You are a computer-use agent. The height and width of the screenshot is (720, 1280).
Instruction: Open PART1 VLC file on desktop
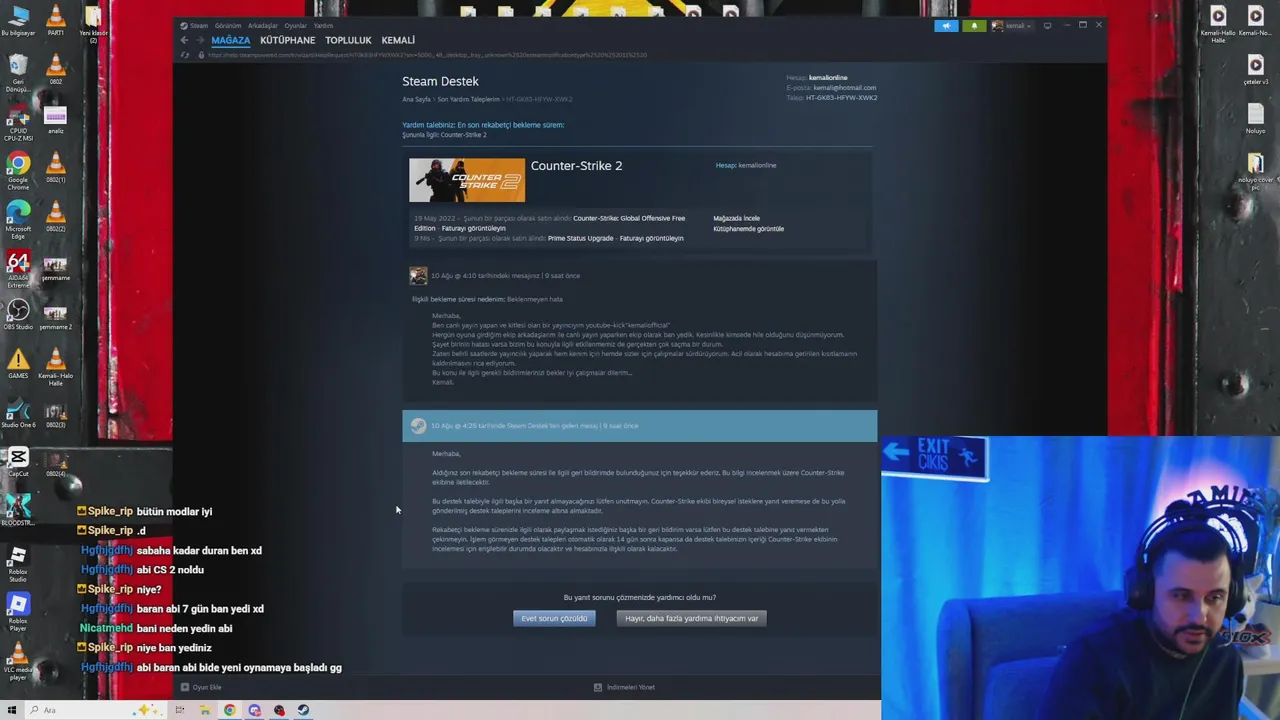click(56, 20)
